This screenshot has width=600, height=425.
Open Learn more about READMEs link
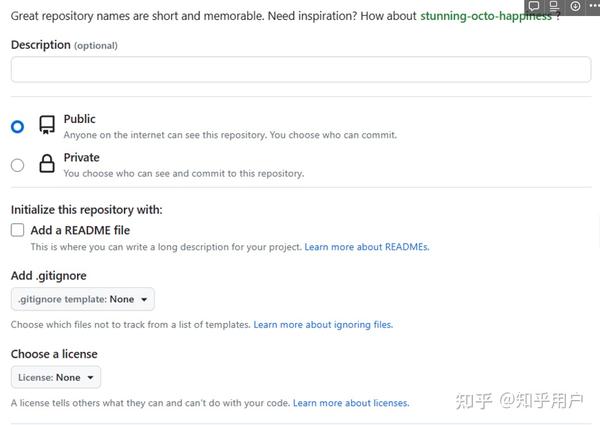coord(367,247)
